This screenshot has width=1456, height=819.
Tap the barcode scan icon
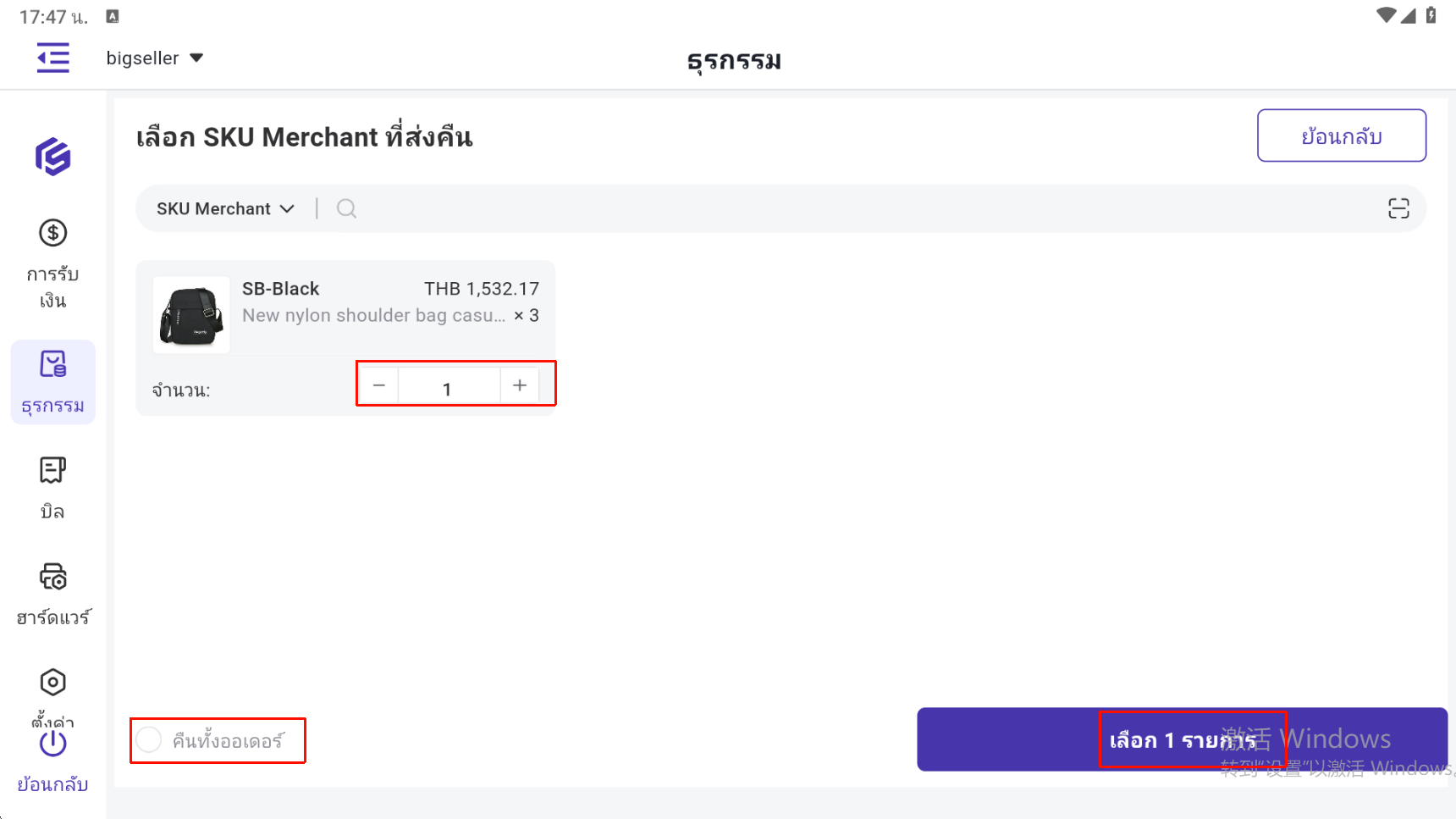tap(1398, 208)
